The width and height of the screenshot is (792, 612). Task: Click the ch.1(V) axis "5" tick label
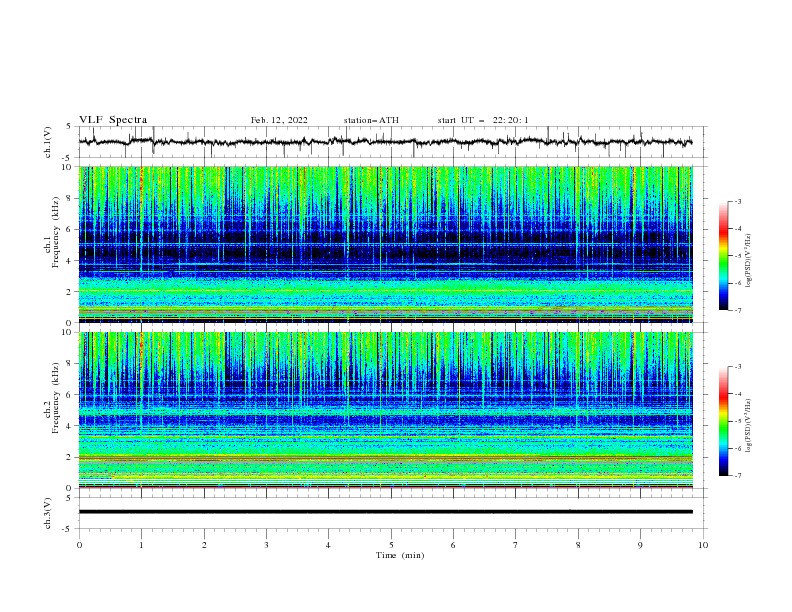pyautogui.click(x=69, y=127)
